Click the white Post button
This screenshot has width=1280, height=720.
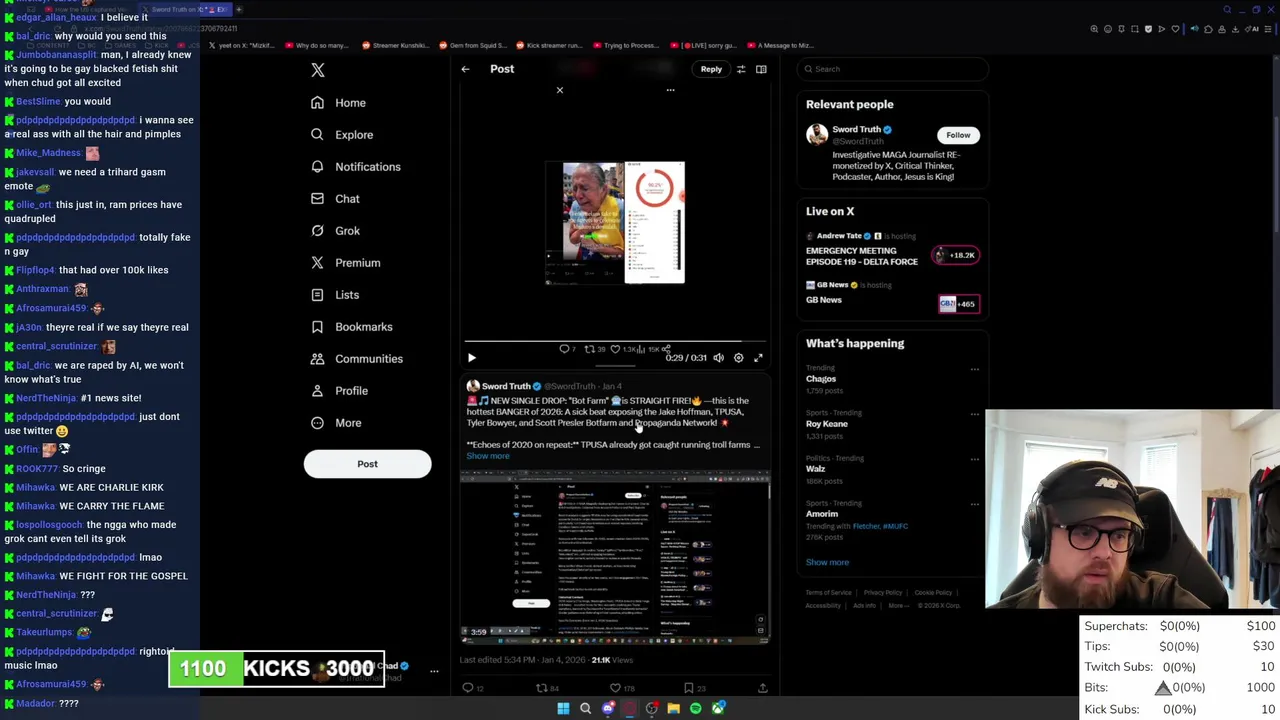(367, 464)
